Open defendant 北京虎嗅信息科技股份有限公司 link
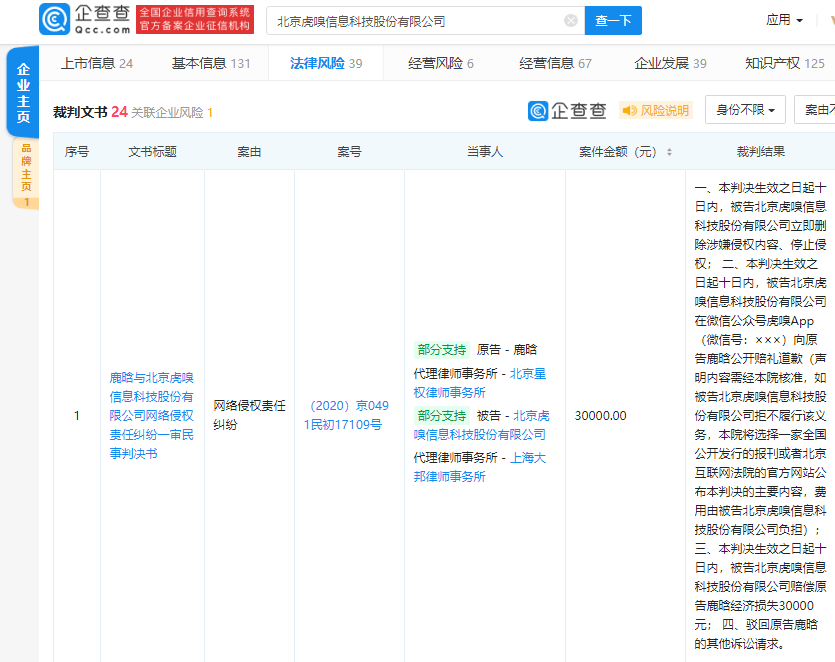 point(481,425)
